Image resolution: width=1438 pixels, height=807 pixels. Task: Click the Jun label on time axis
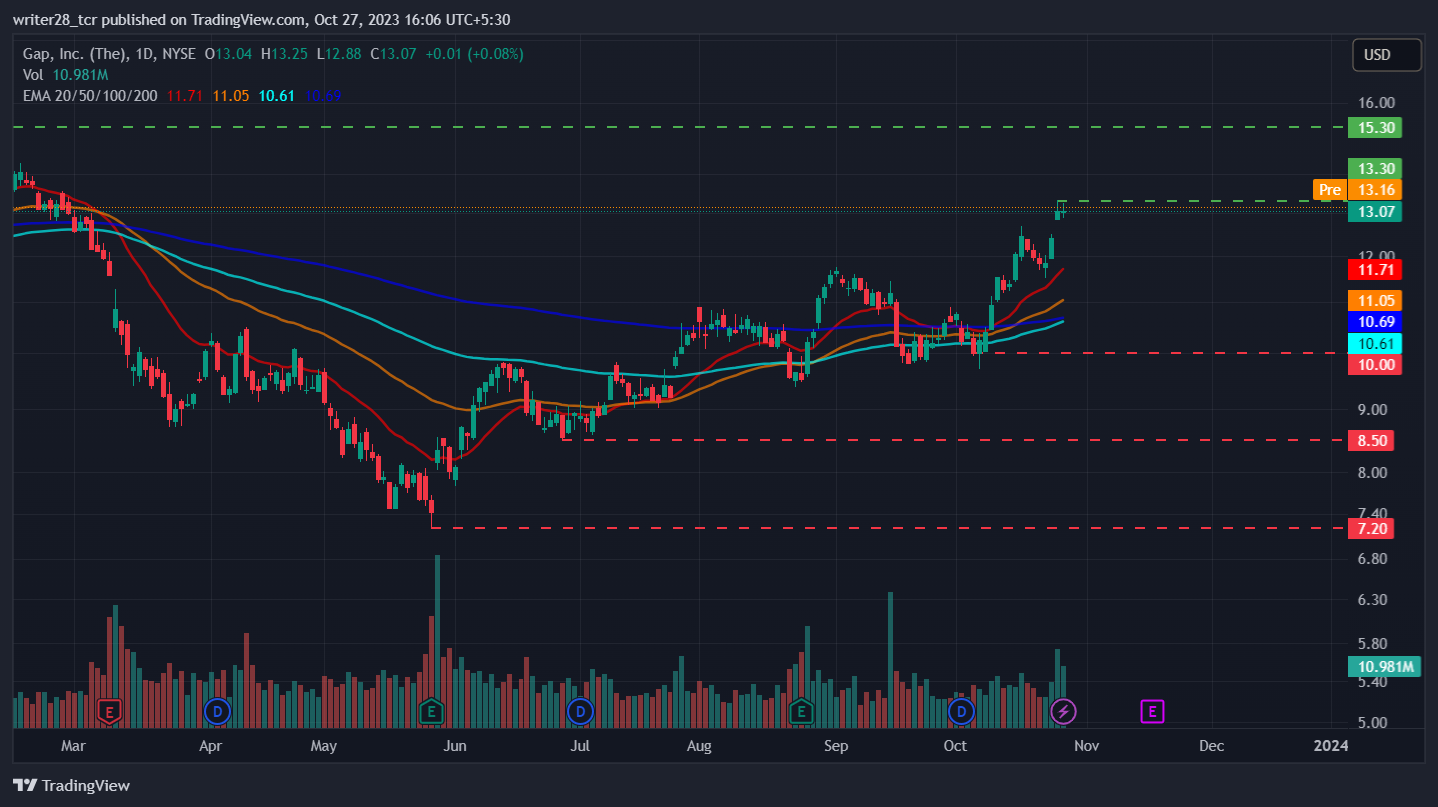pos(455,746)
